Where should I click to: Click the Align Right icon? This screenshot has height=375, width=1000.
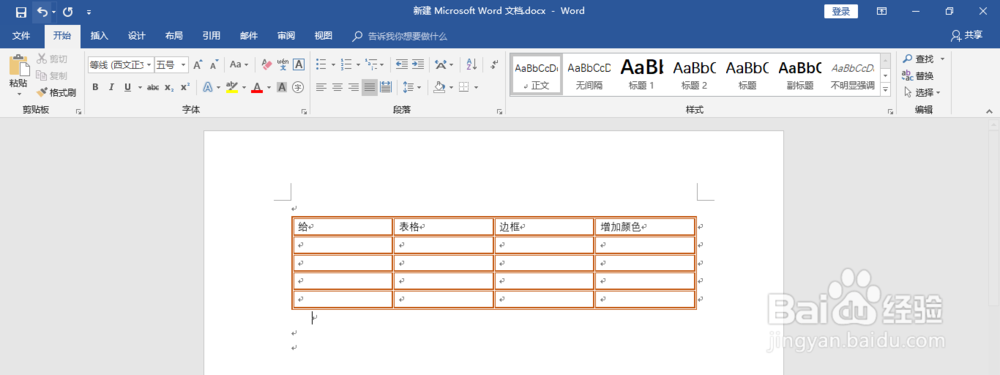pyautogui.click(x=353, y=87)
